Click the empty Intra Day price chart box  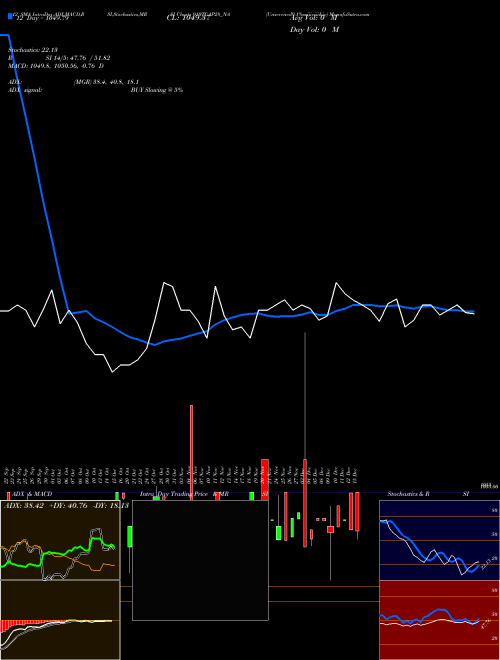200,560
